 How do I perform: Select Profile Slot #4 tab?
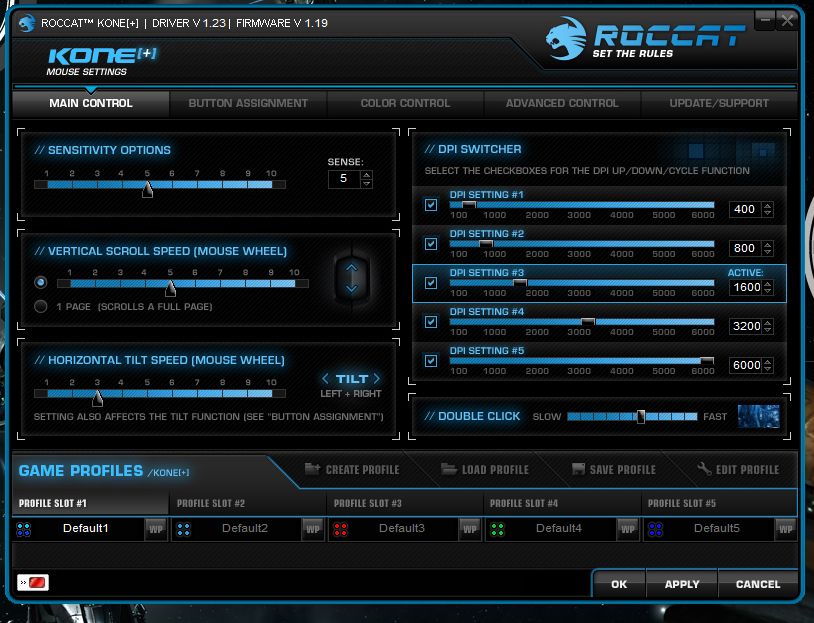click(x=562, y=503)
